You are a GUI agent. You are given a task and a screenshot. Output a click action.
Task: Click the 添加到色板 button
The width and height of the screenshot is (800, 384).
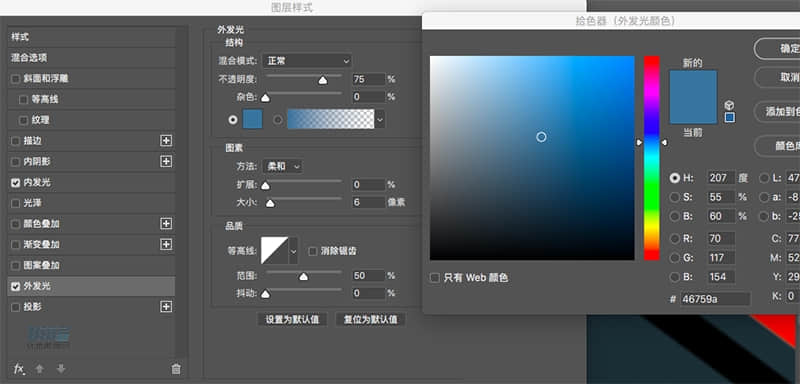point(778,111)
